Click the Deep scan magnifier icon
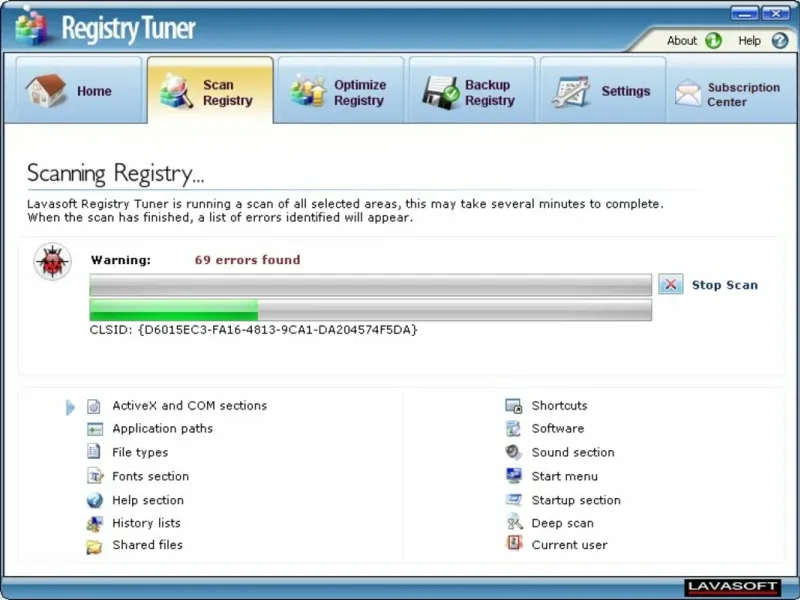Image resolution: width=800 pixels, height=600 pixels. click(x=514, y=522)
